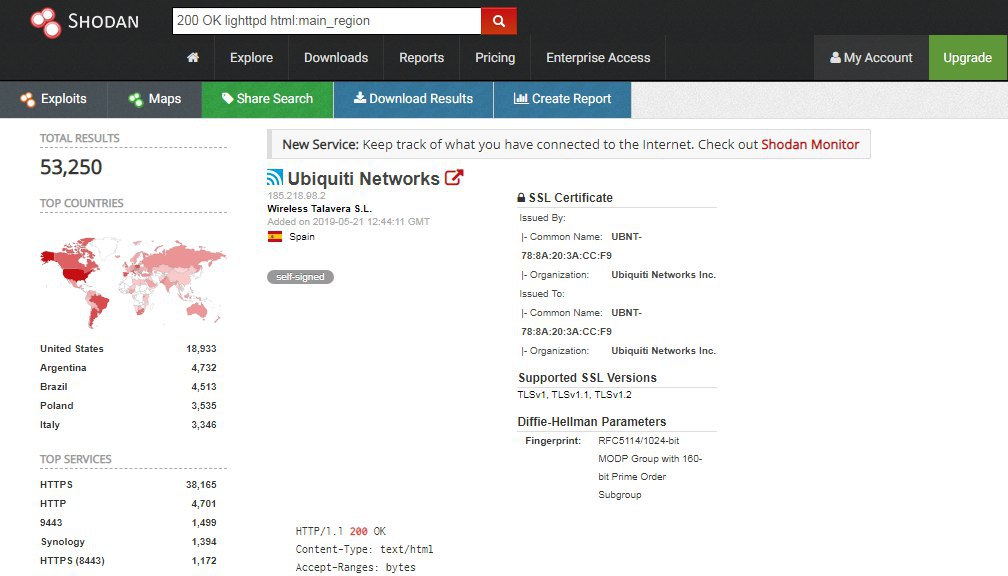
Task: Open the Ubiquiti Networks result title
Action: click(363, 178)
